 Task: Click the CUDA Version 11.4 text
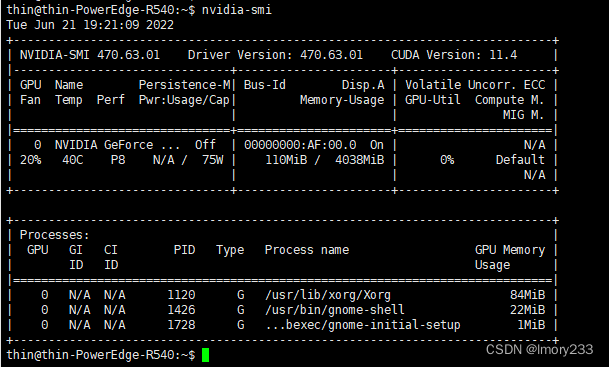[454, 55]
